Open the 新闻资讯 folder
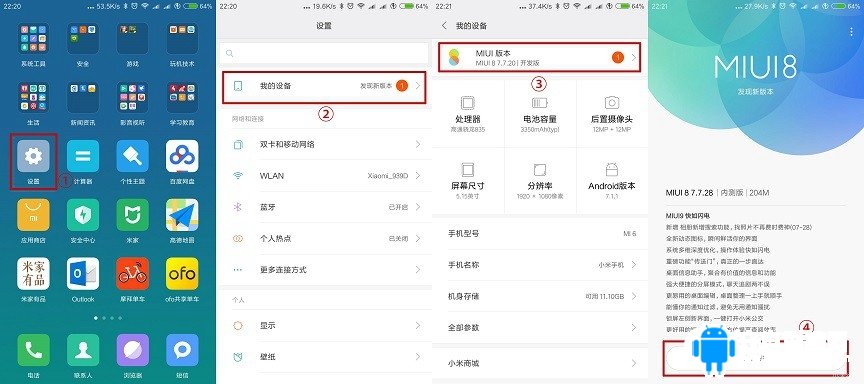The height and width of the screenshot is (384, 864). coord(83,98)
